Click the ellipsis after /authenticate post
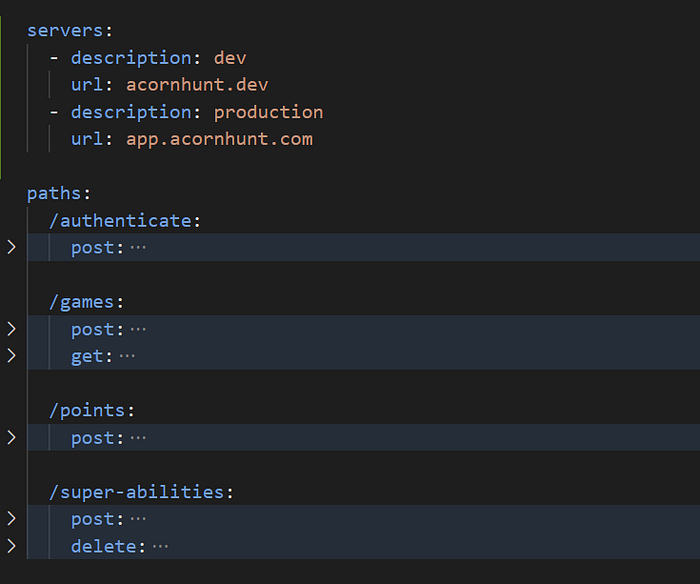700x584 pixels. (138, 247)
